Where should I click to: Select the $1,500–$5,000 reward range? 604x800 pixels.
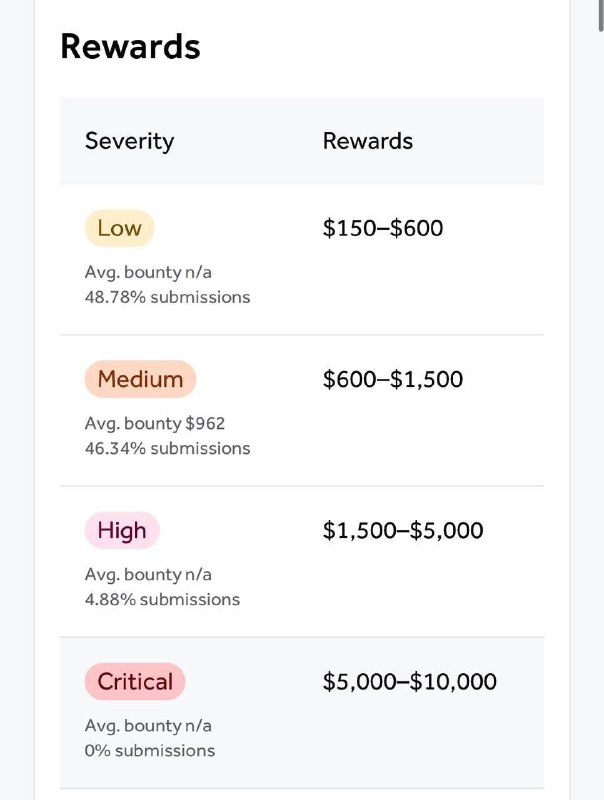click(x=403, y=530)
